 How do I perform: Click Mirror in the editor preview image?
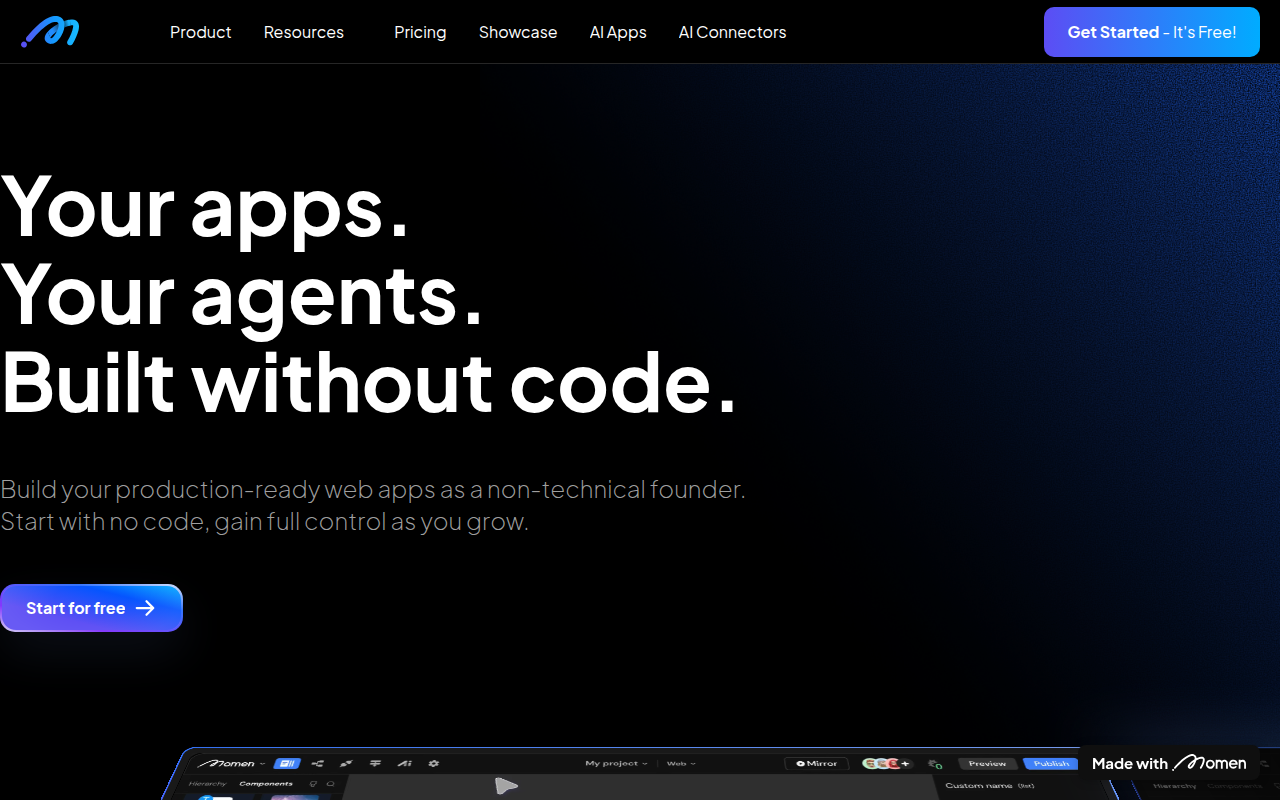(x=817, y=763)
